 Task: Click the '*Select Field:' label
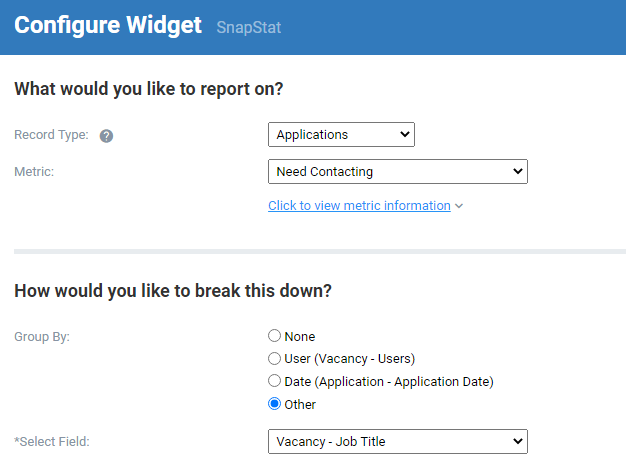(x=52, y=442)
